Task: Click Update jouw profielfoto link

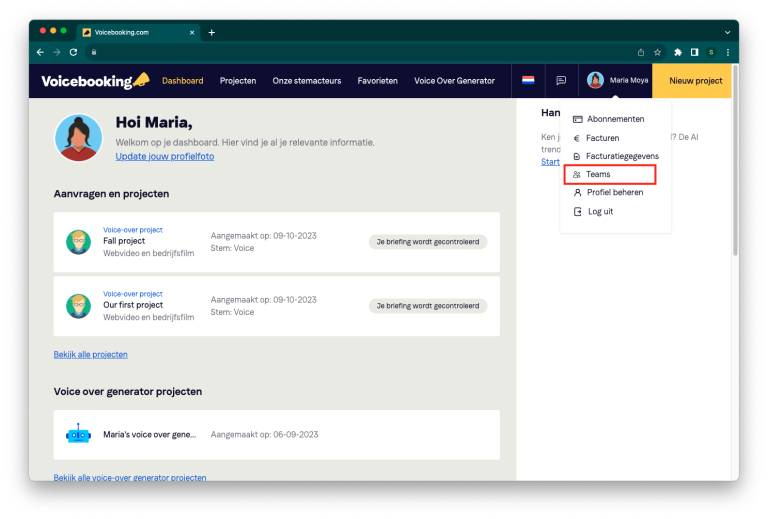Action: click(x=165, y=156)
